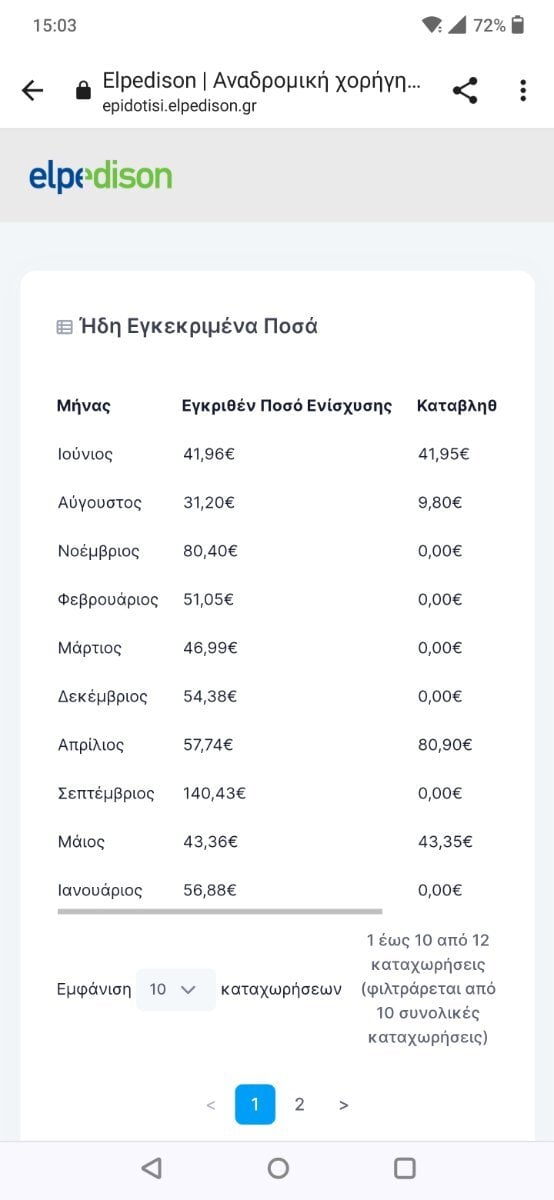Open the three-dot overflow menu
Screen dimensions: 554x1200
coord(522,91)
